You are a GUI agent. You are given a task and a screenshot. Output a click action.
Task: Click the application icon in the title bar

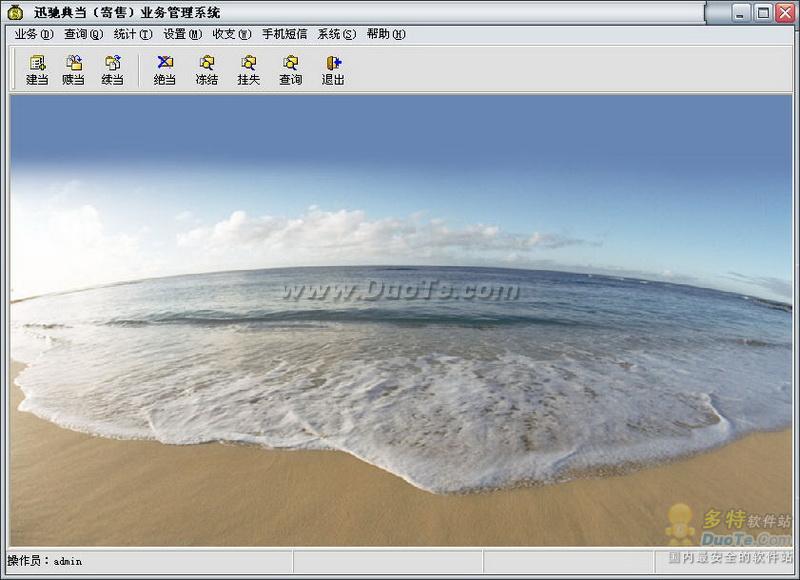tap(16, 12)
